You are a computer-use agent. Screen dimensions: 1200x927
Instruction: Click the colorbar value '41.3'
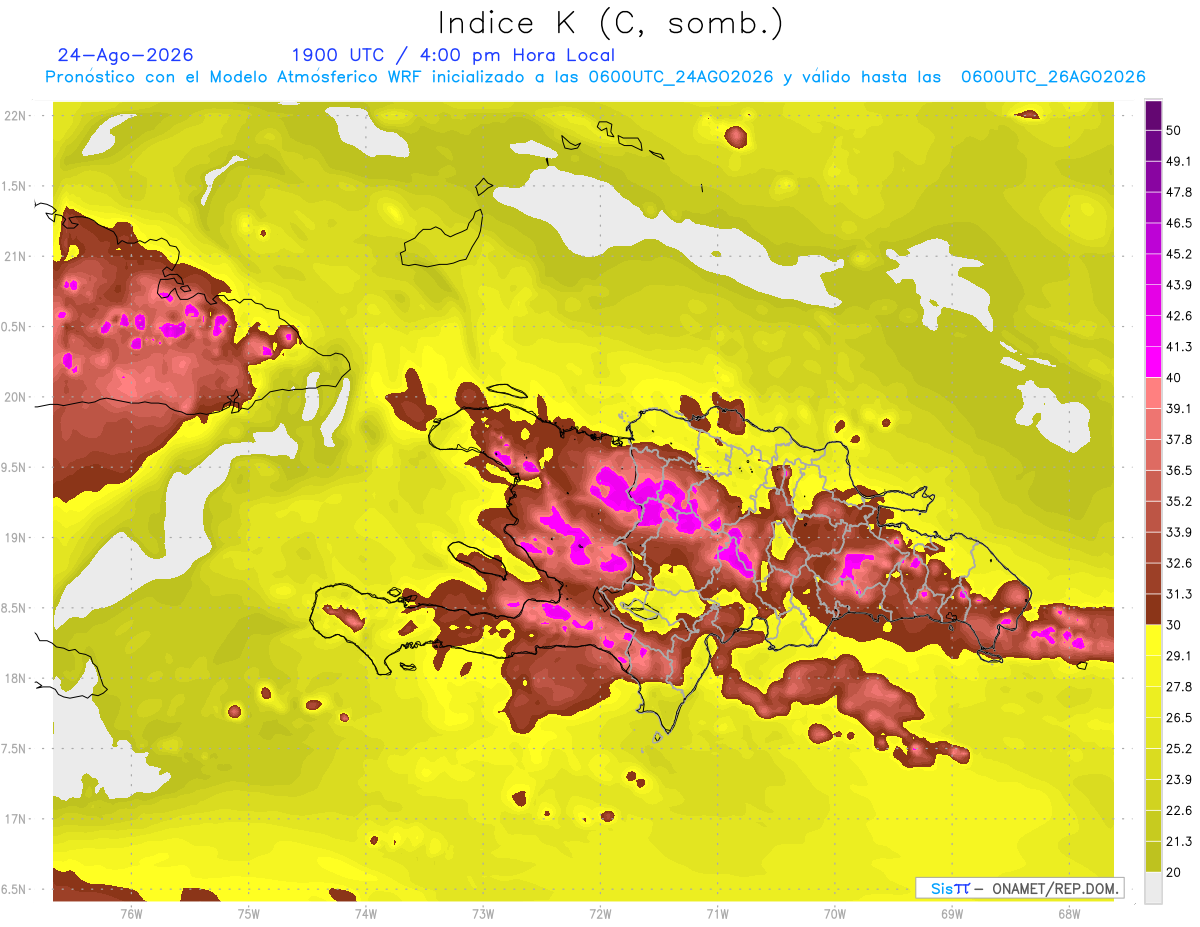pos(1178,347)
